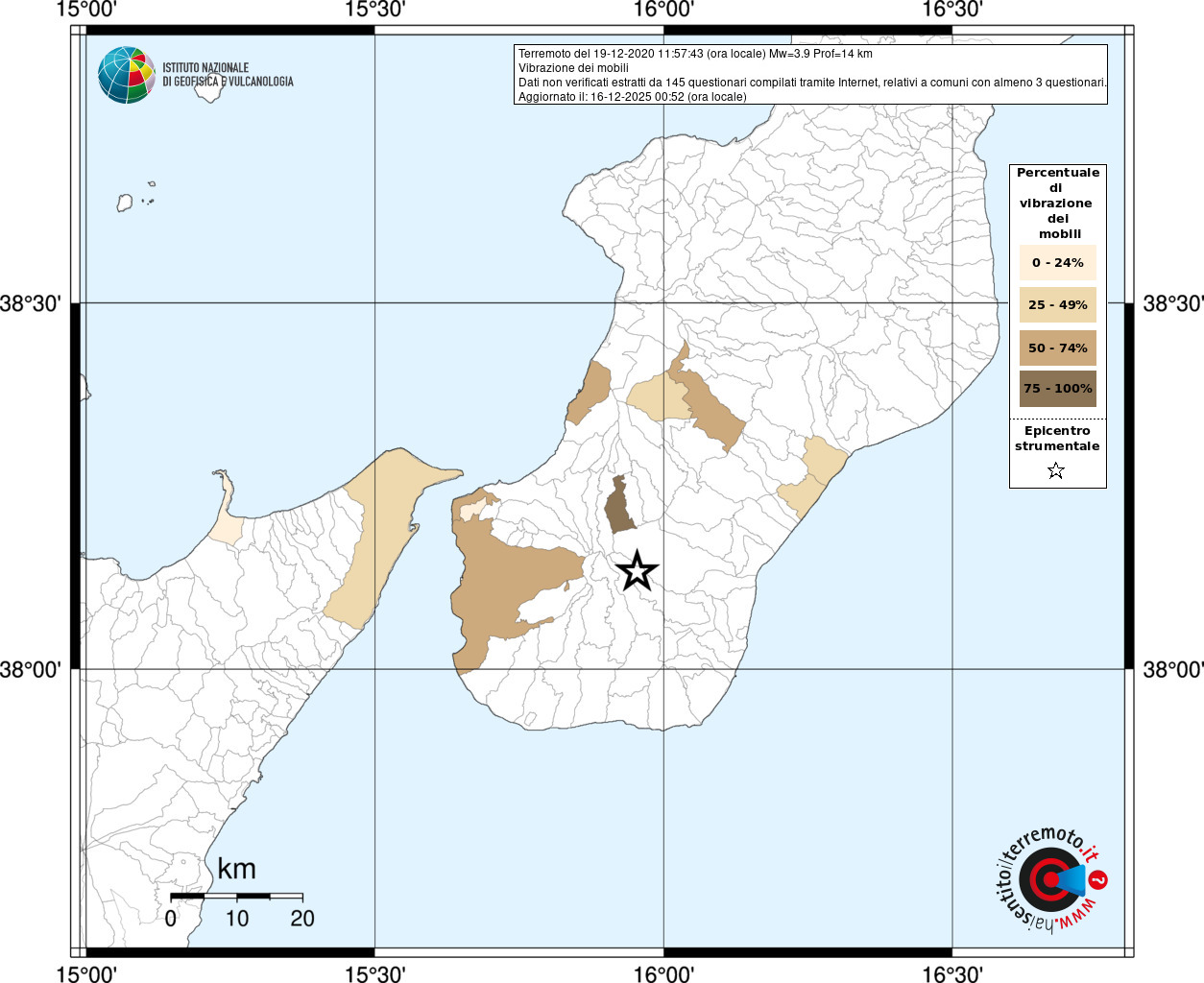
Task: Click the 15°30' longitude label at bottom
Action: click(x=374, y=974)
